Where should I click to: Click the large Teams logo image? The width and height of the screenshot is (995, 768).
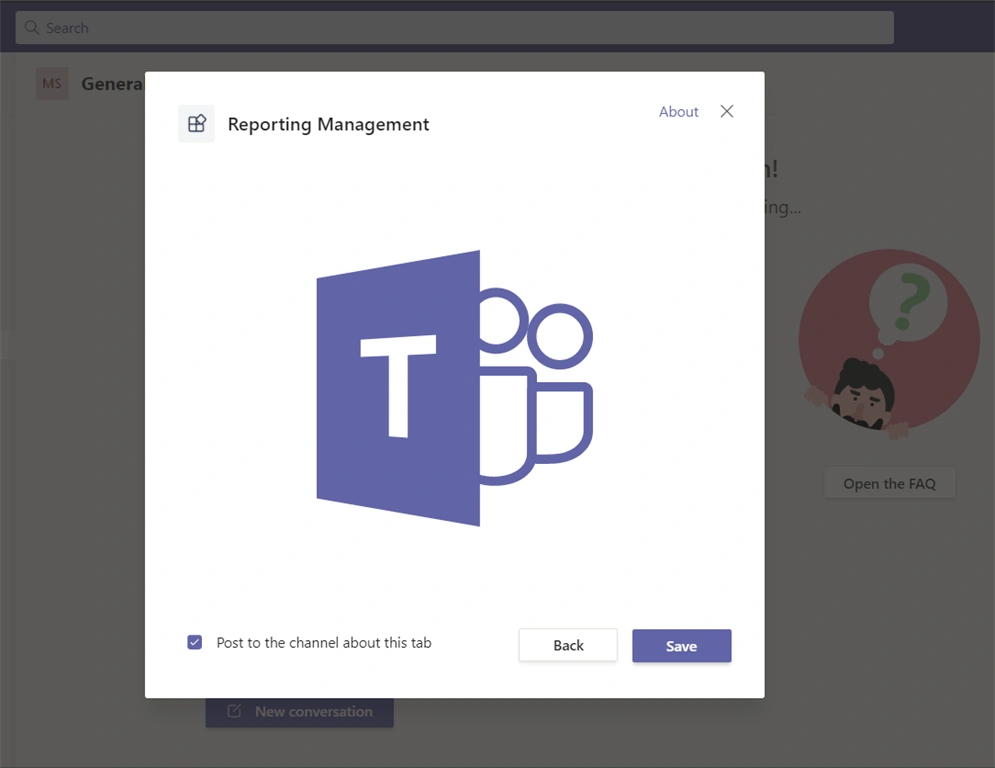pyautogui.click(x=454, y=388)
